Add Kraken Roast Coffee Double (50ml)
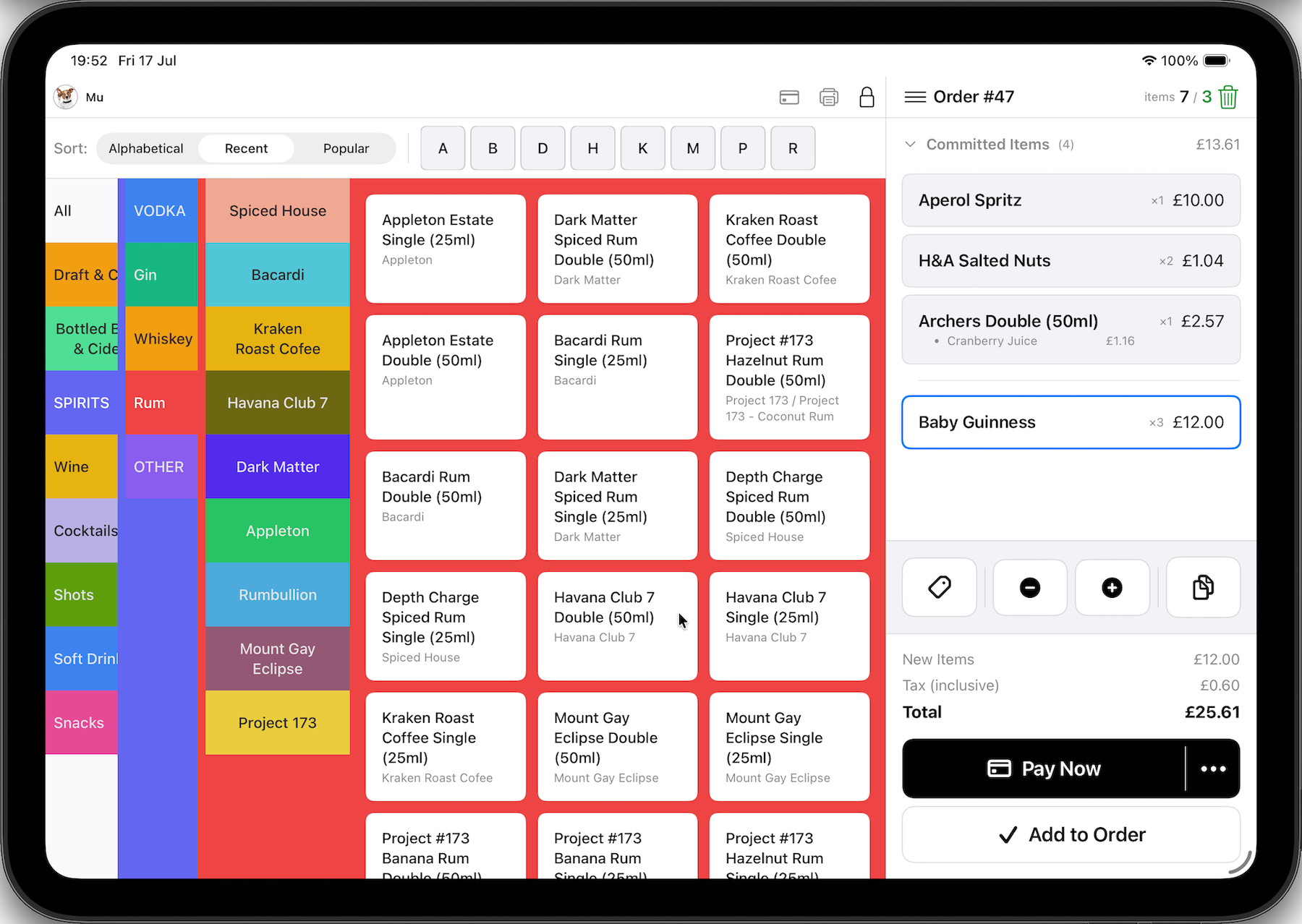This screenshot has width=1302, height=924. [789, 249]
